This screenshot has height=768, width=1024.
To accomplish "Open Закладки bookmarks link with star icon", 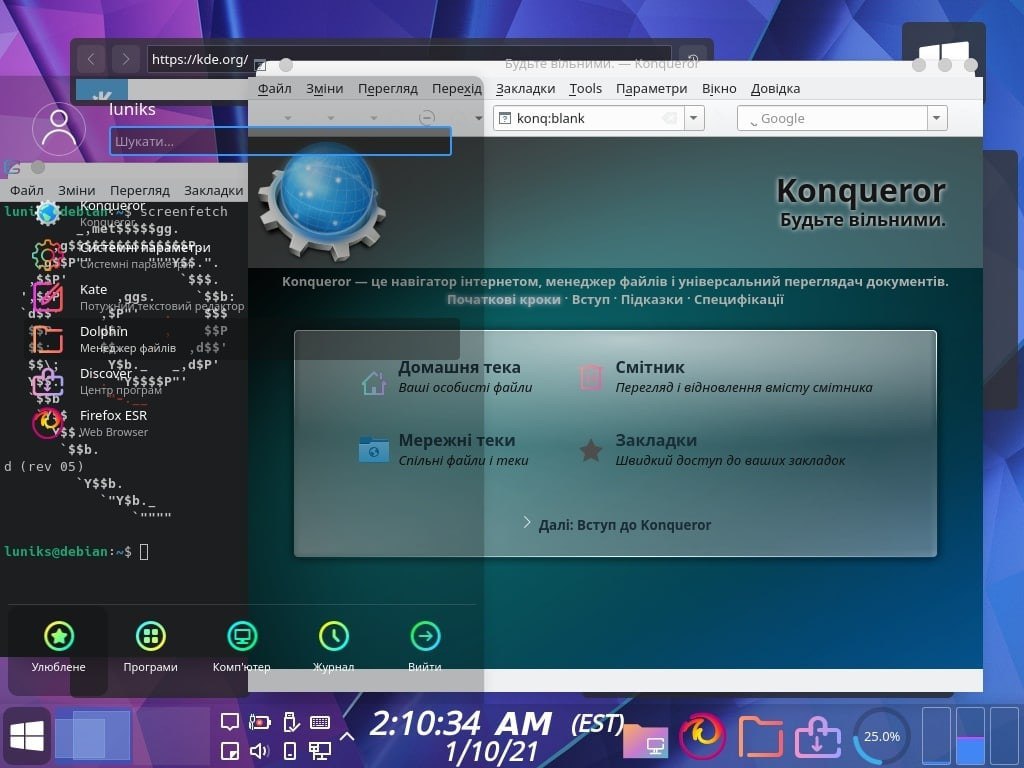I will click(656, 440).
